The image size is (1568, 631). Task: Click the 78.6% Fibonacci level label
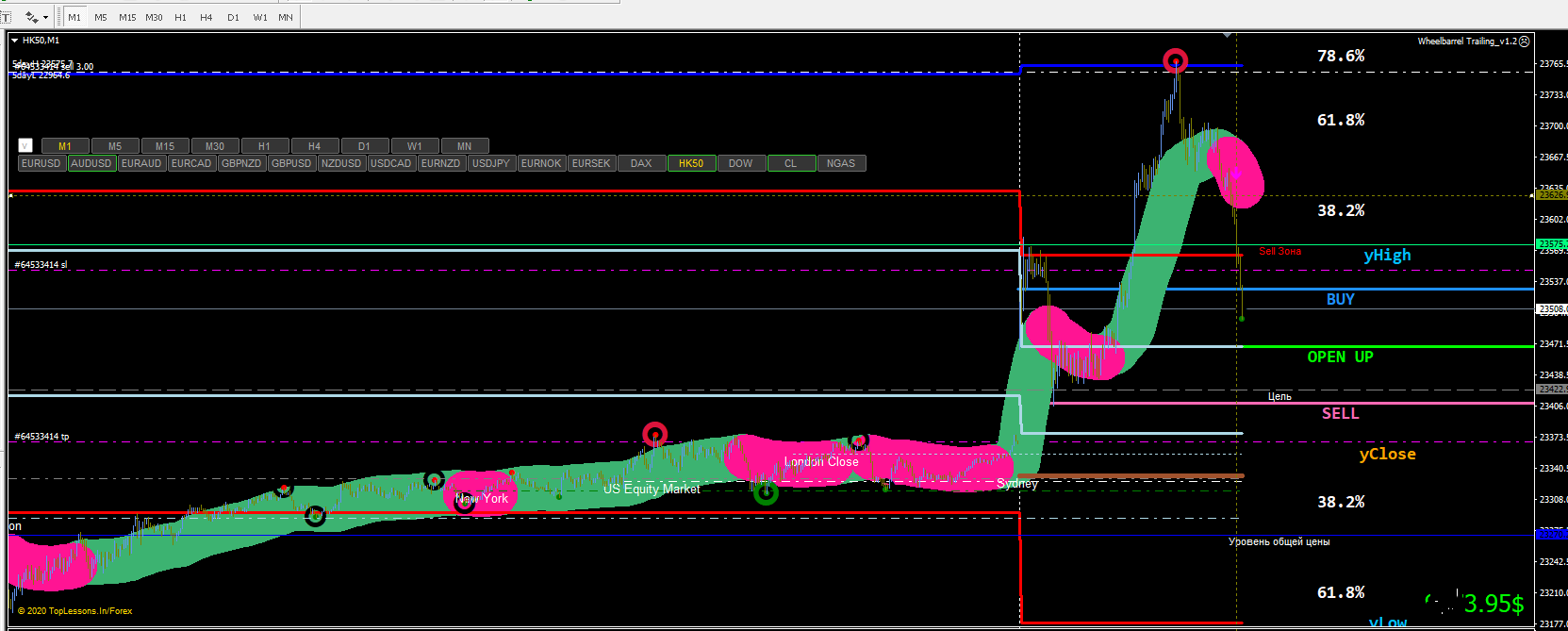pos(1341,57)
